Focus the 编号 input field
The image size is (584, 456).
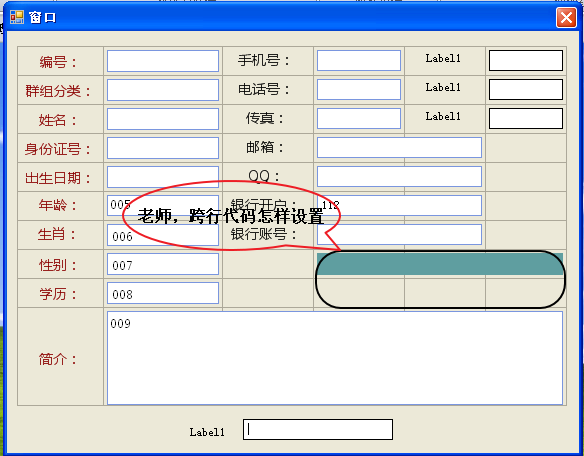[x=163, y=61]
